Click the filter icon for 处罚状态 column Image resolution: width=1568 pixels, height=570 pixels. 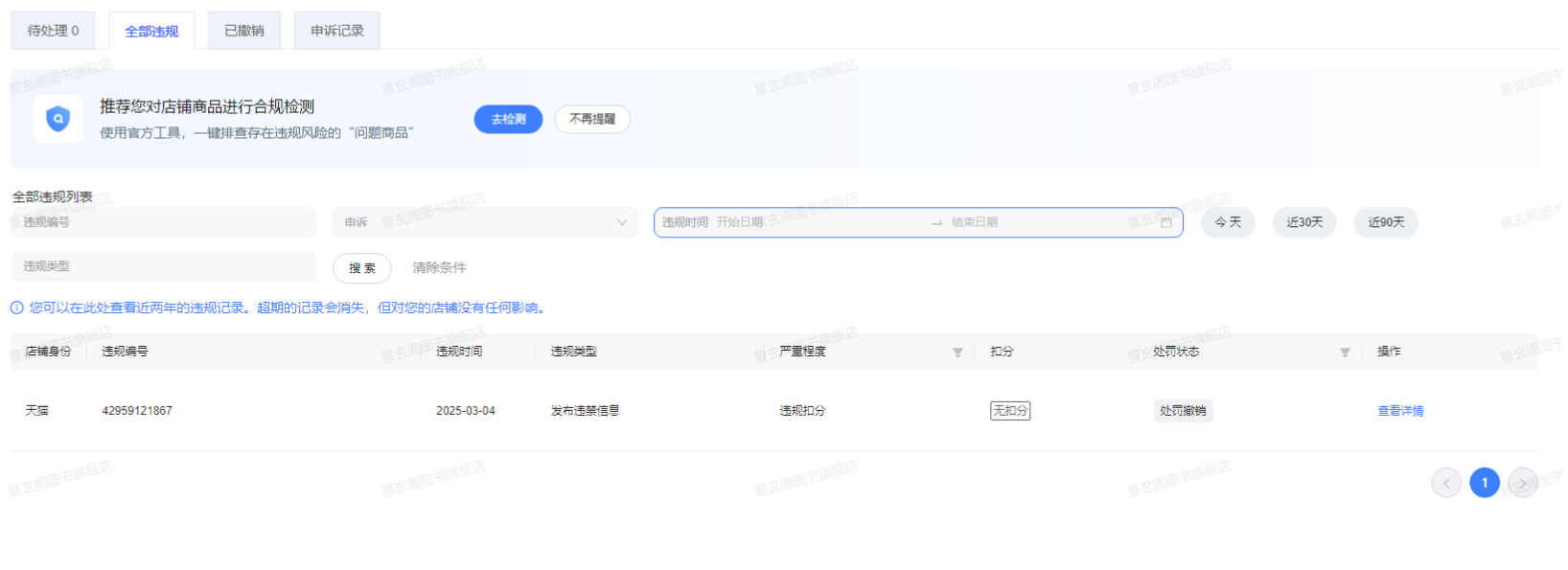1345,353
